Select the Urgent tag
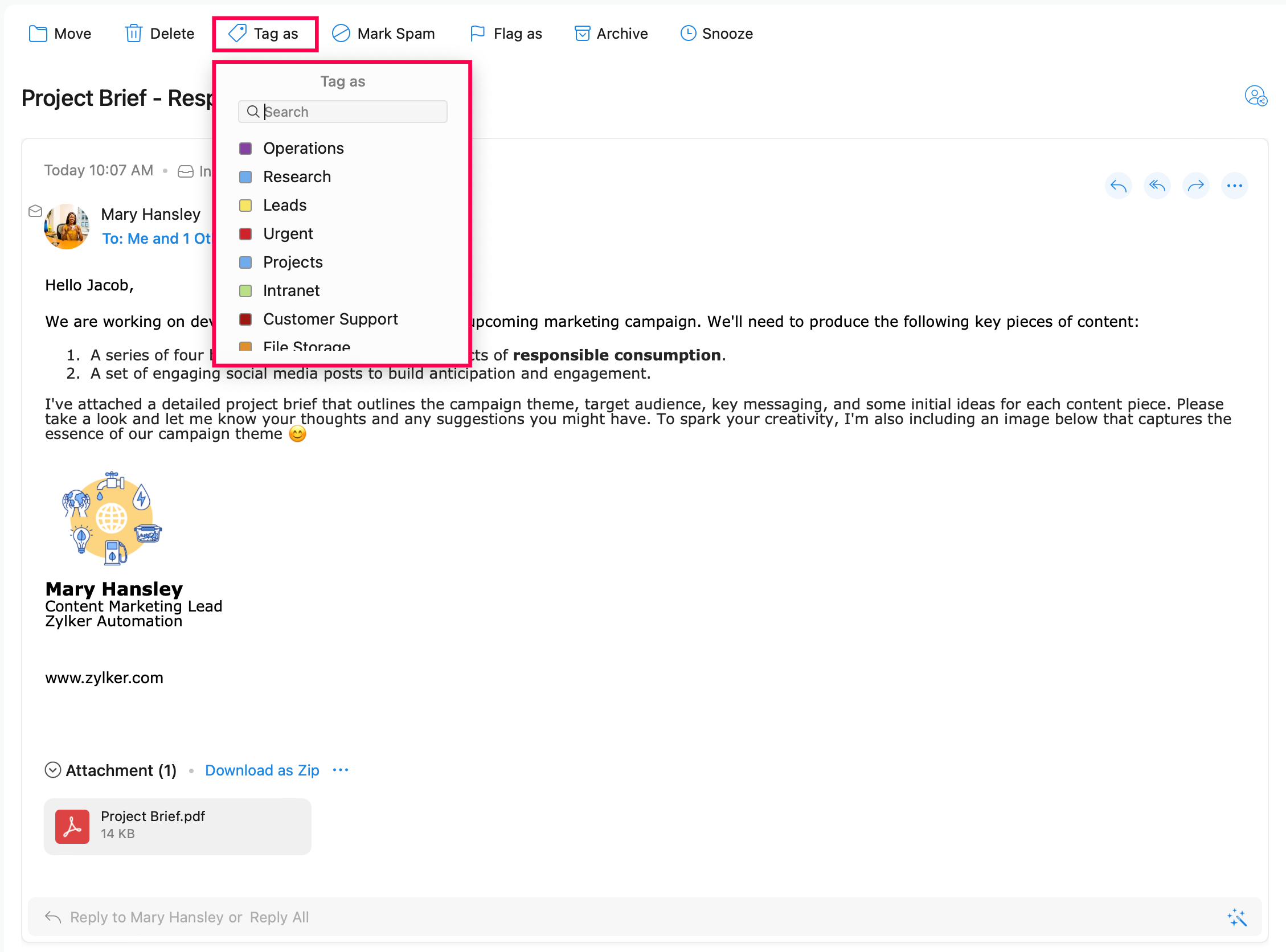Image resolution: width=1286 pixels, height=952 pixels. 288,233
